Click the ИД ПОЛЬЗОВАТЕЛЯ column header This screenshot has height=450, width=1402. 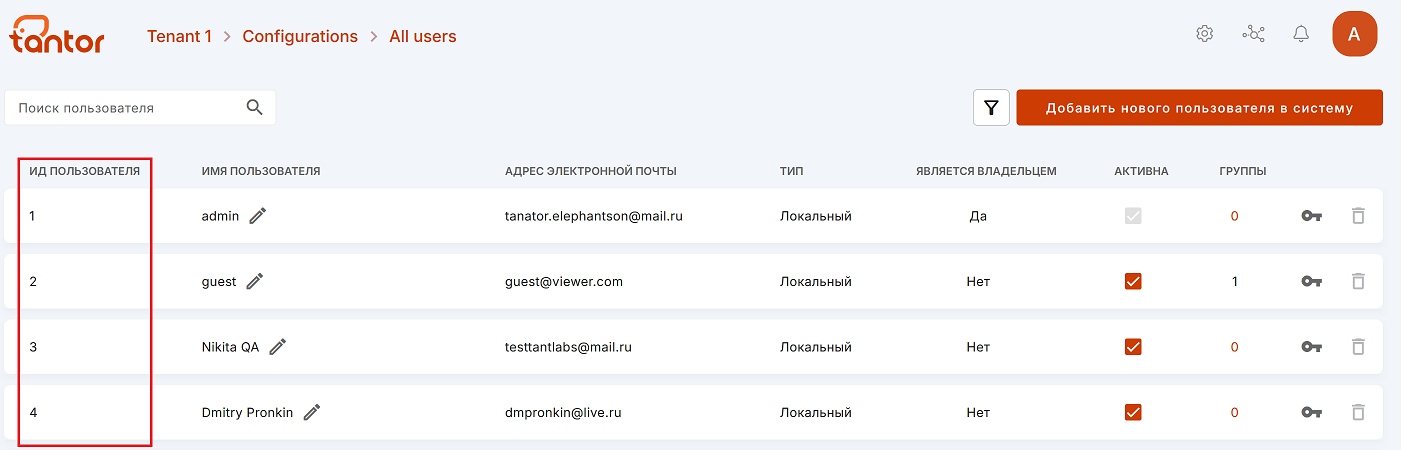[84, 171]
